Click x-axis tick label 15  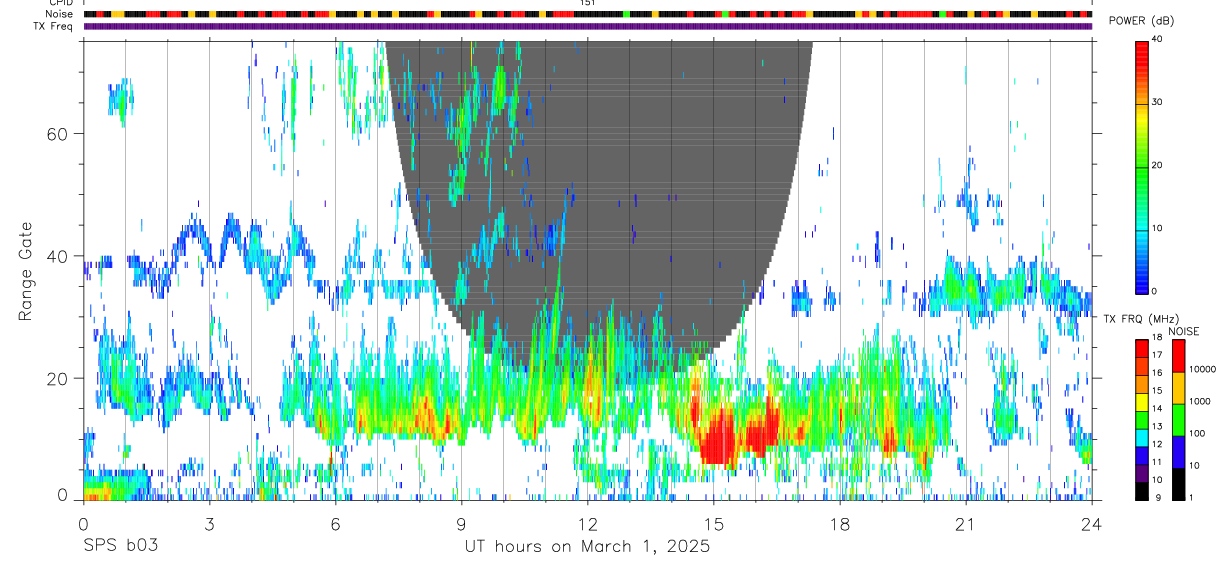[713, 524]
